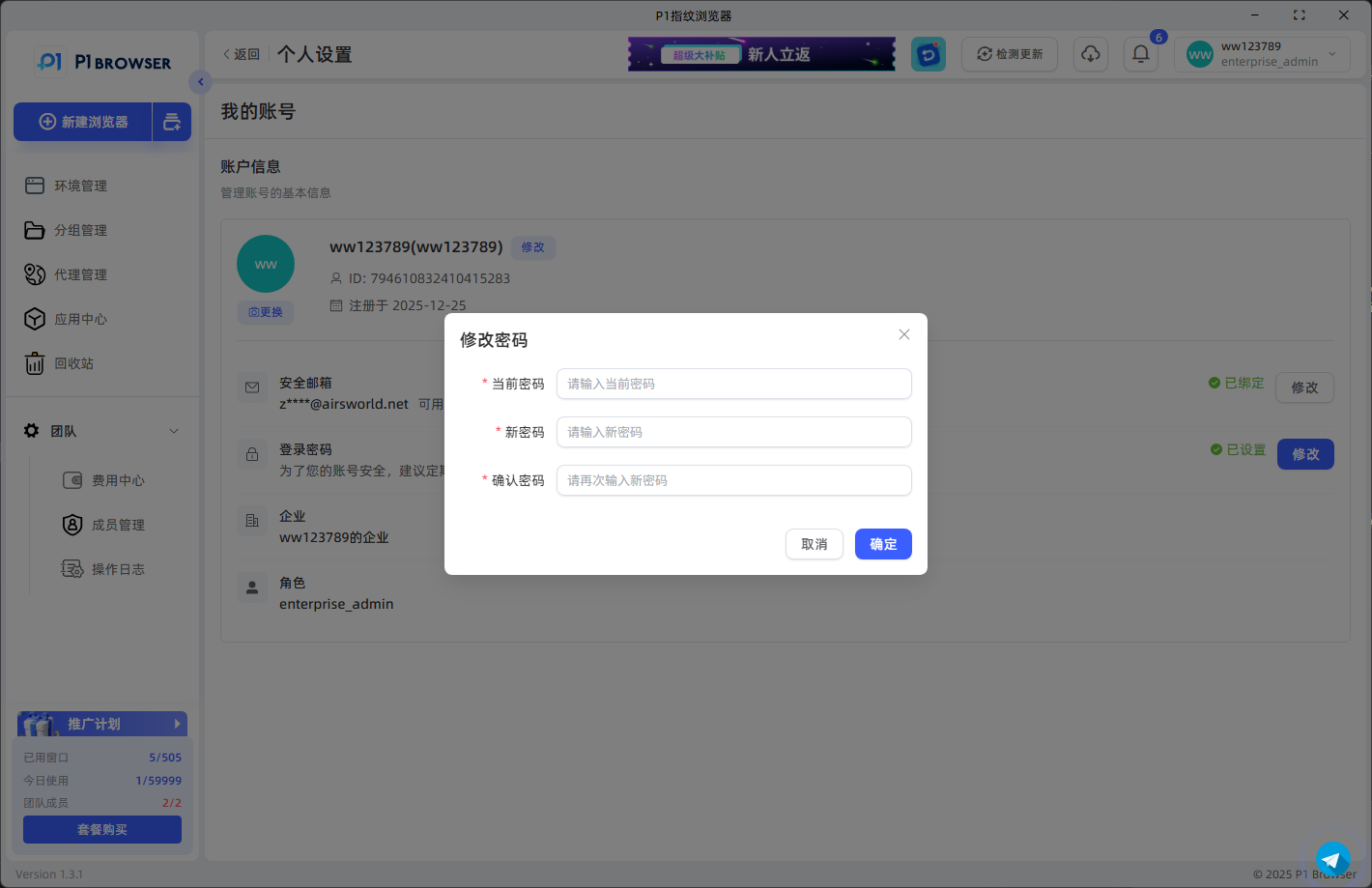
Task: Click 套餐购买 to purchase a plan
Action: [101, 829]
